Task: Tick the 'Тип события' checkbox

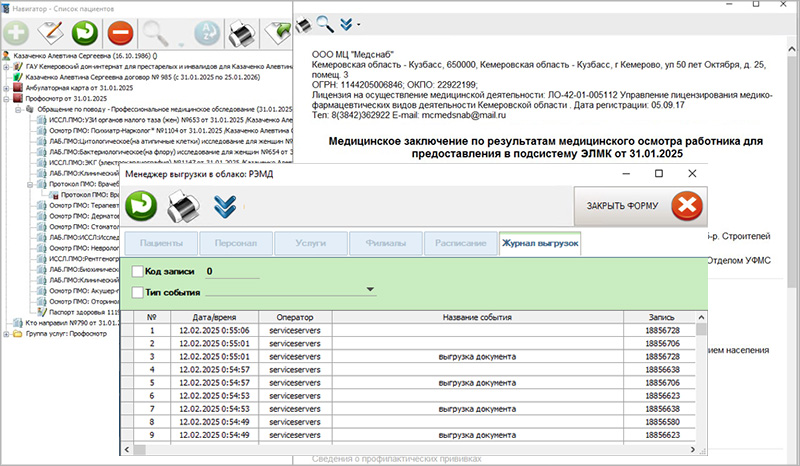Action: point(137,291)
